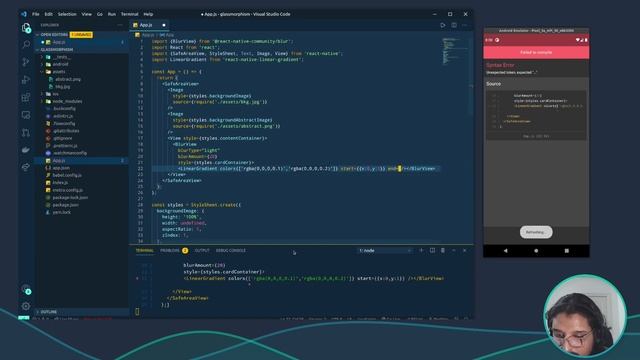Image resolution: width=640 pixels, height=360 pixels.
Task: Open the File menu
Action: pos(36,14)
